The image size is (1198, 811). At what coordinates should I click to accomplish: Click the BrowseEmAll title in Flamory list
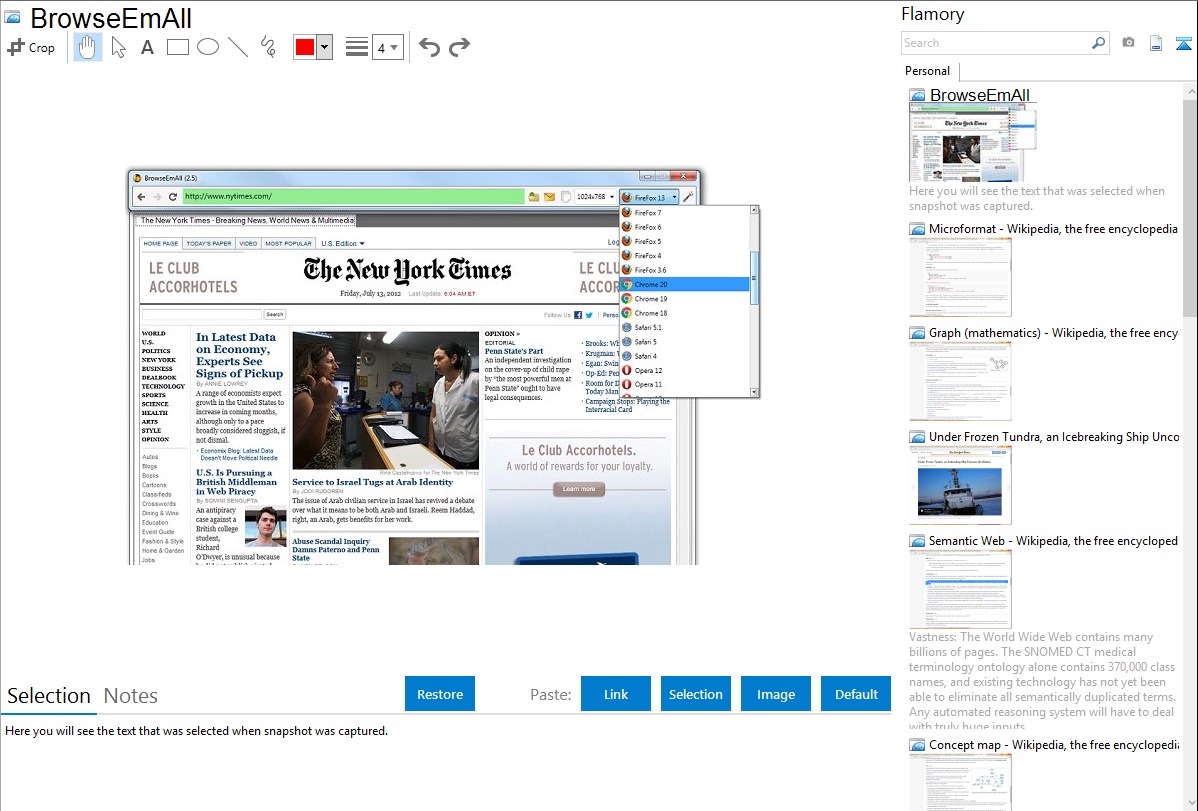click(x=979, y=96)
